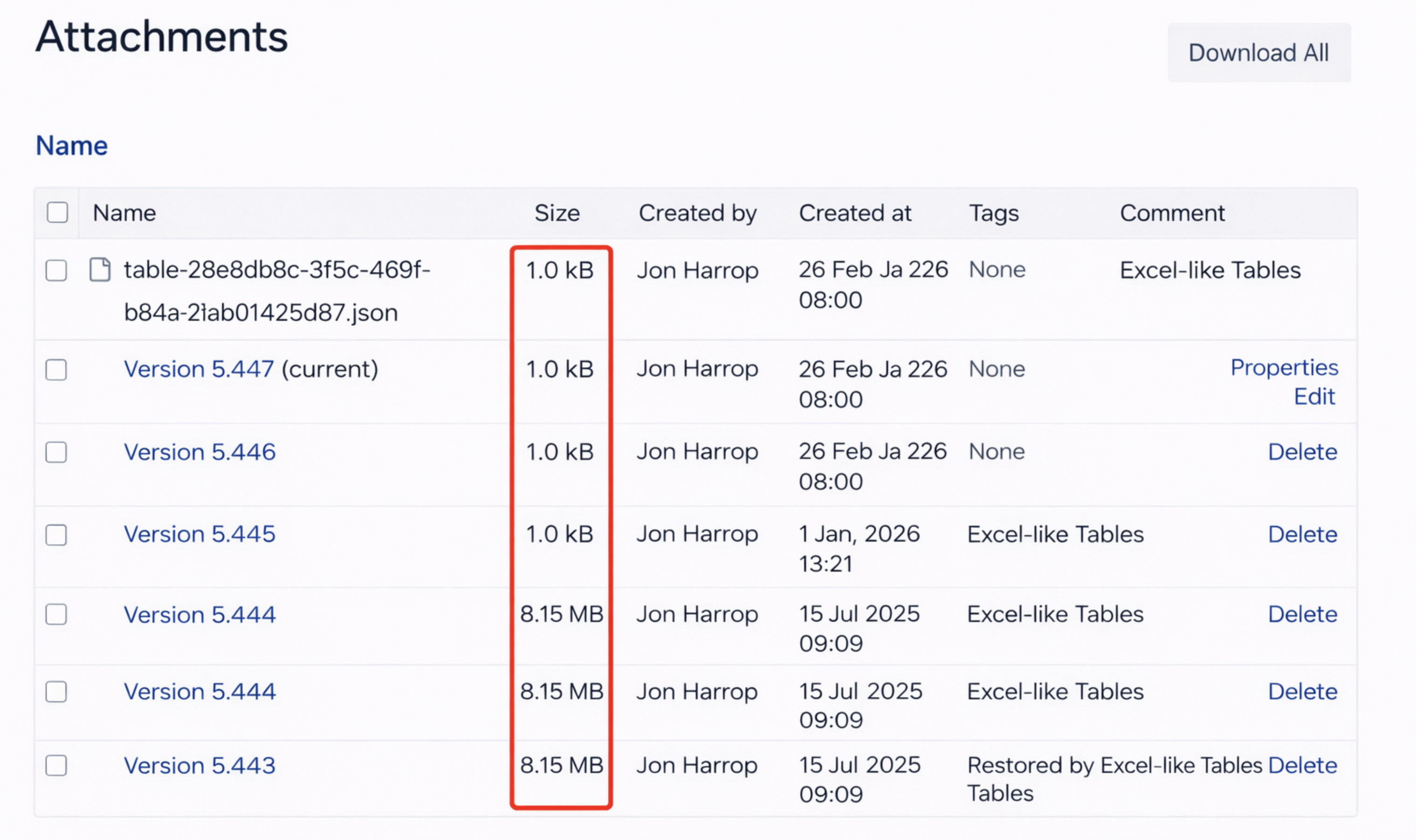This screenshot has width=1416, height=840.
Task: Click the Download All button
Action: click(x=1258, y=53)
